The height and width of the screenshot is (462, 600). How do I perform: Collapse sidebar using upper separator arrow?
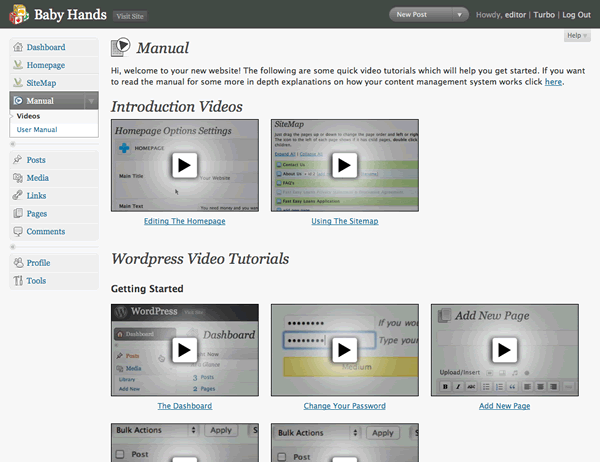[13, 144]
